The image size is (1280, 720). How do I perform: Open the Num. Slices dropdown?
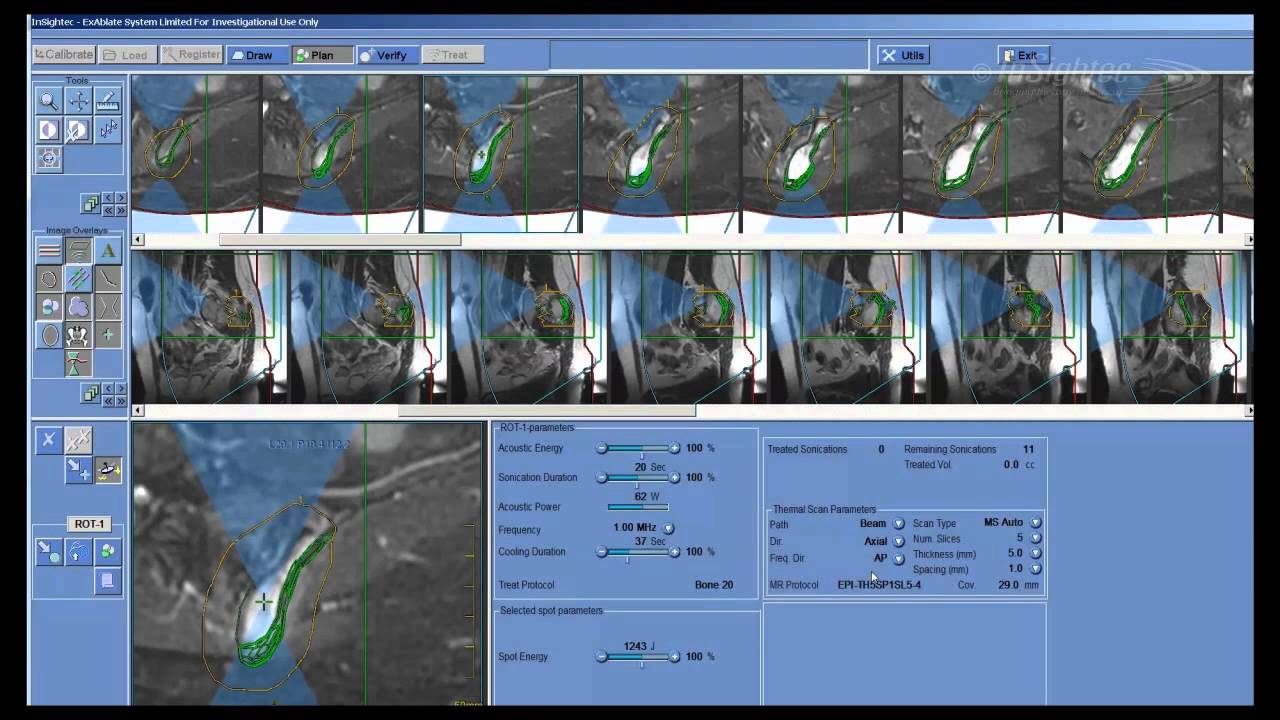coord(1036,538)
